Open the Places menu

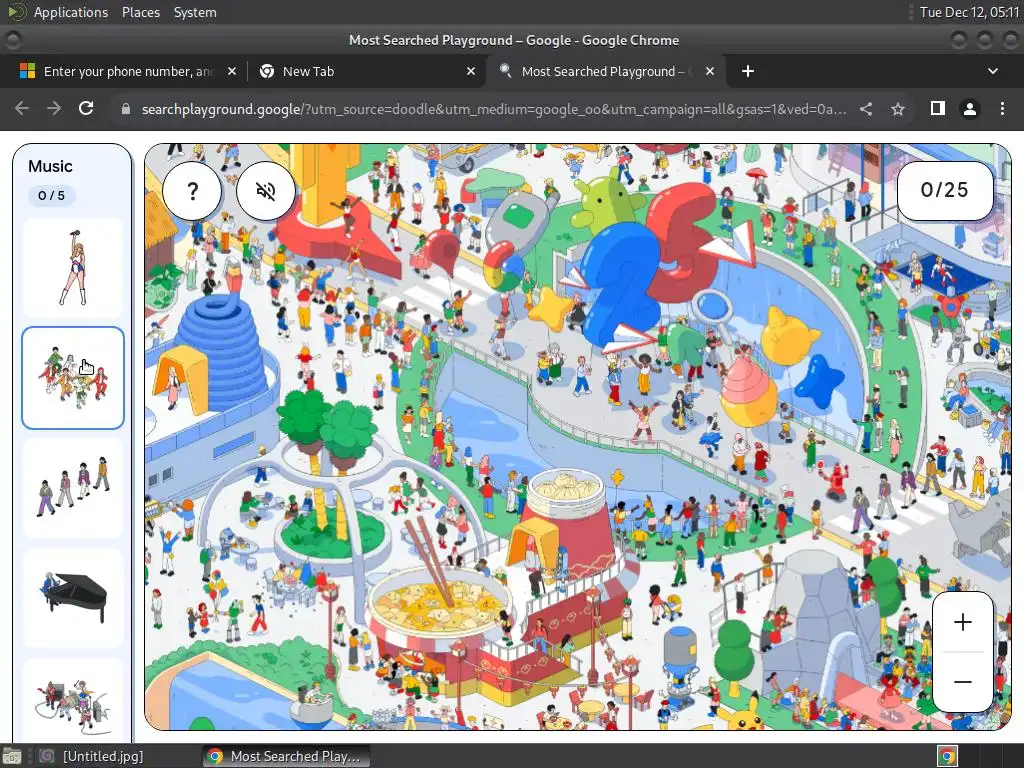(140, 12)
